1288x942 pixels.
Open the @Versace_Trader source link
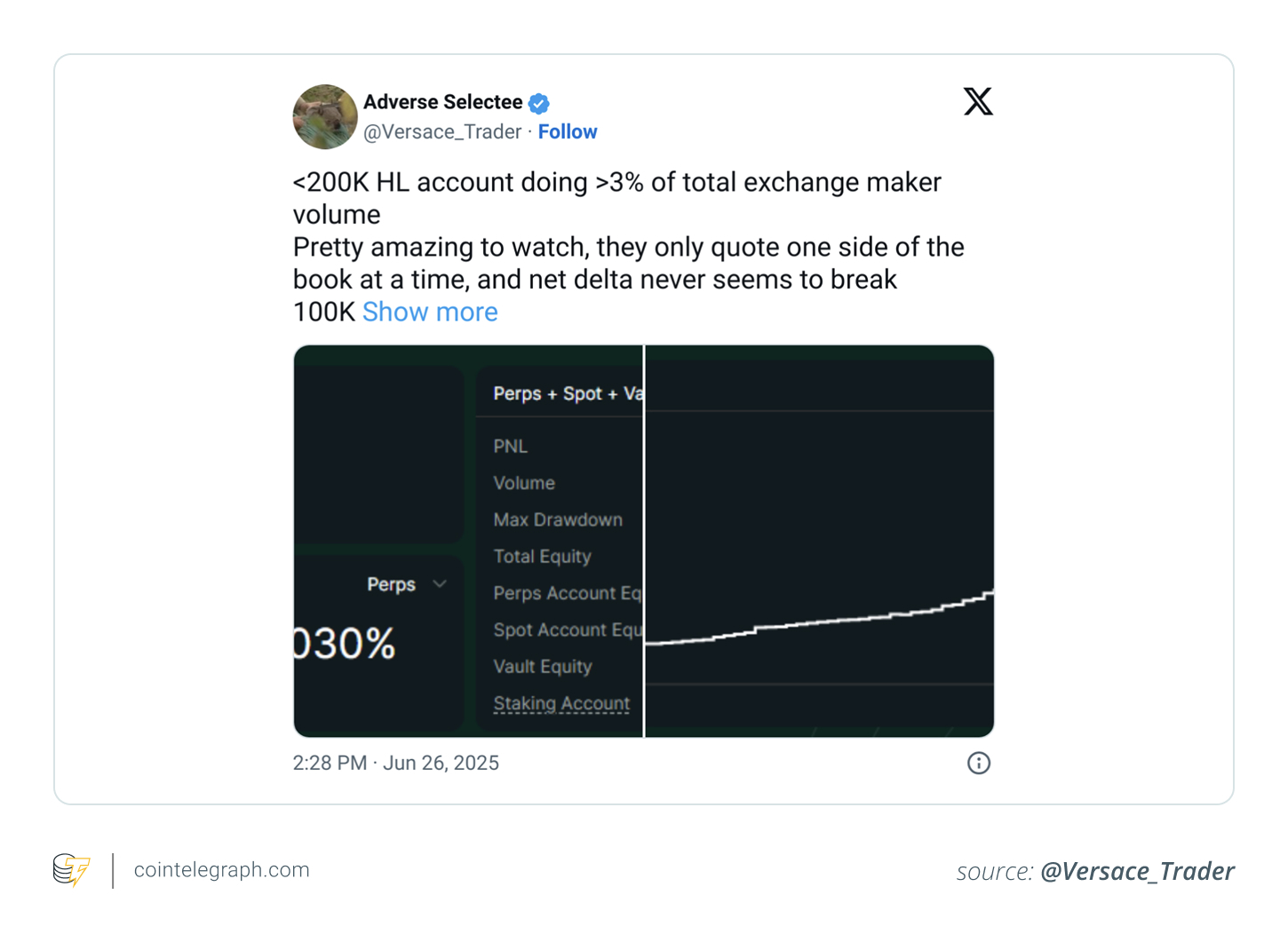tap(1140, 871)
